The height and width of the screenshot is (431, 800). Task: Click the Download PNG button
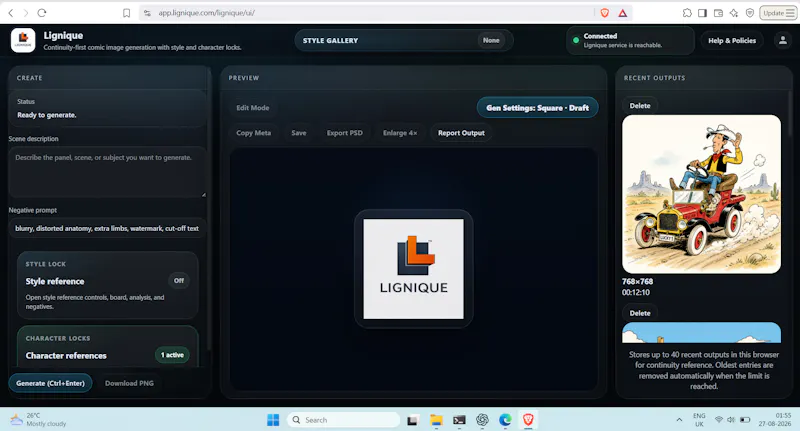[x=129, y=383]
